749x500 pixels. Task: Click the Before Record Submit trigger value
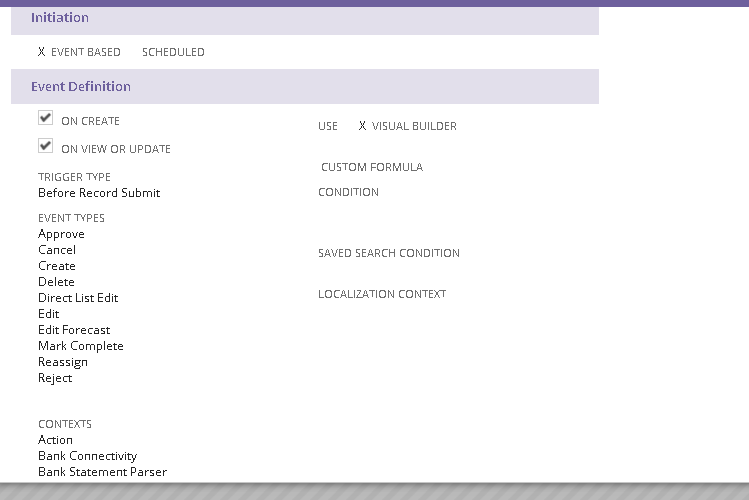[99, 192]
